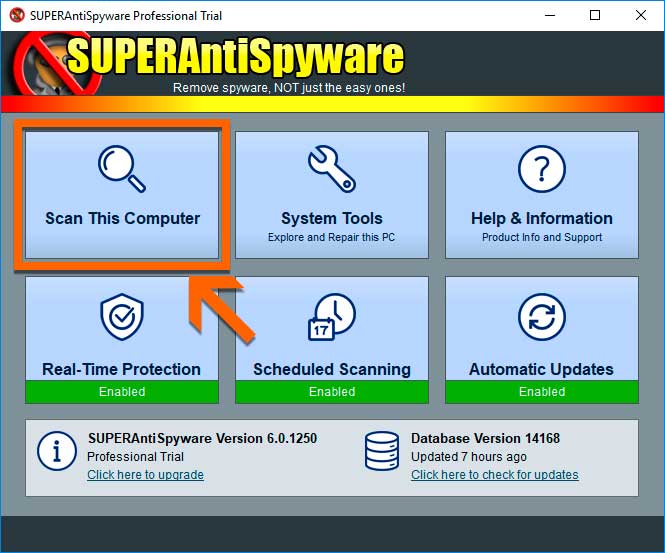Click the SUPERAntiSpyware title bar app icon
This screenshot has height=553, width=665.
(17, 15)
